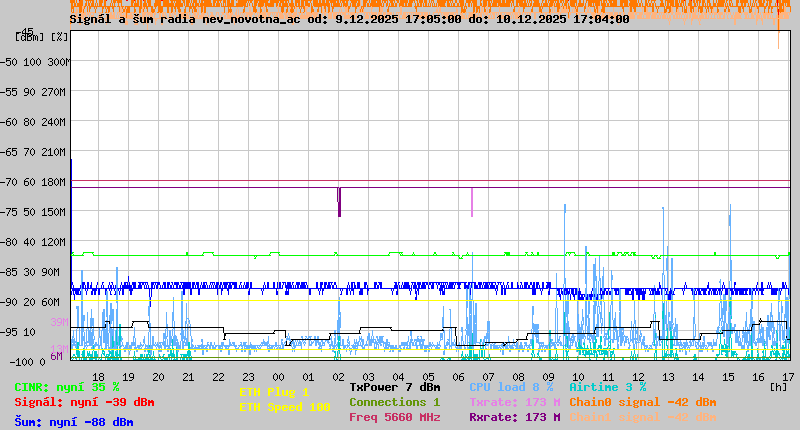The width and height of the screenshot is (800, 430).
Task: Click the pink Txrate dip after hour 06
Action: point(472,203)
